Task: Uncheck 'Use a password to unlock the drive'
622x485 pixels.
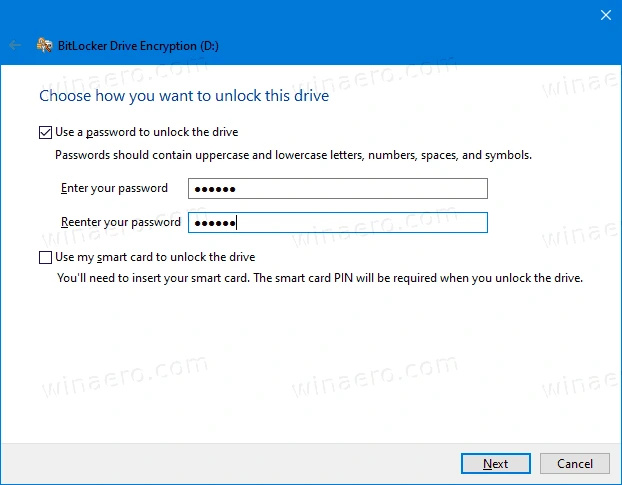Action: (45, 132)
